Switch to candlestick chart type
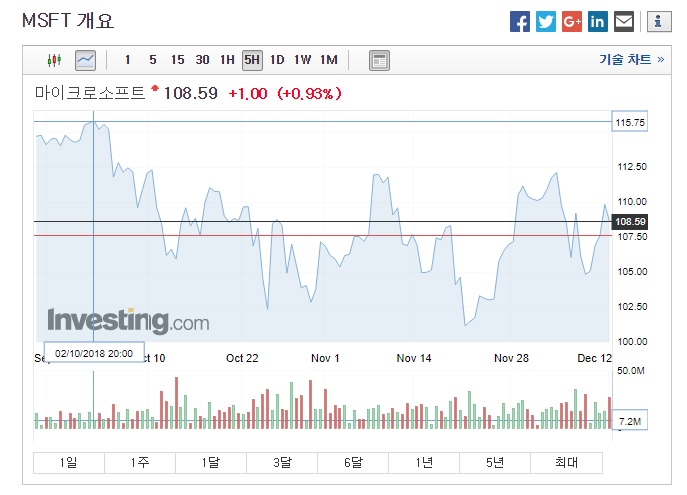The width and height of the screenshot is (687, 495). coord(54,60)
